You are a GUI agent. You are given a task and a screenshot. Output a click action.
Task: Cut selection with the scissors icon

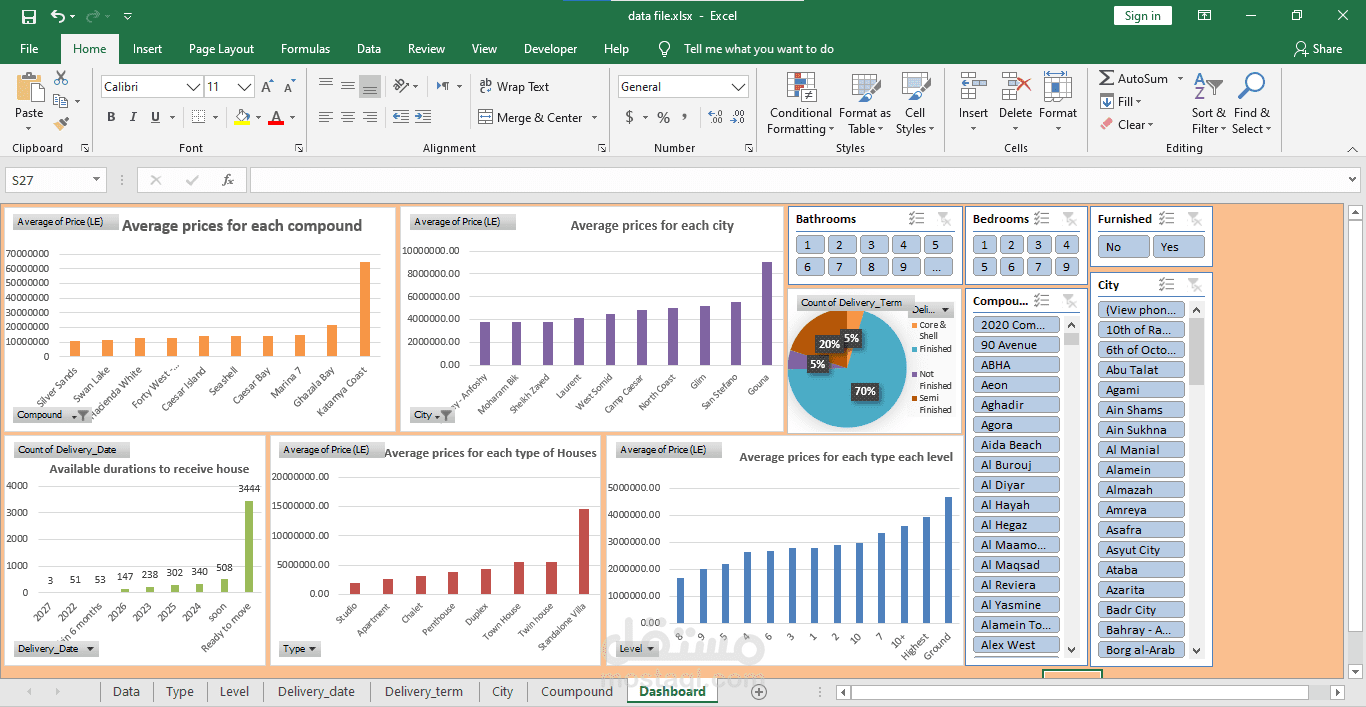point(61,78)
